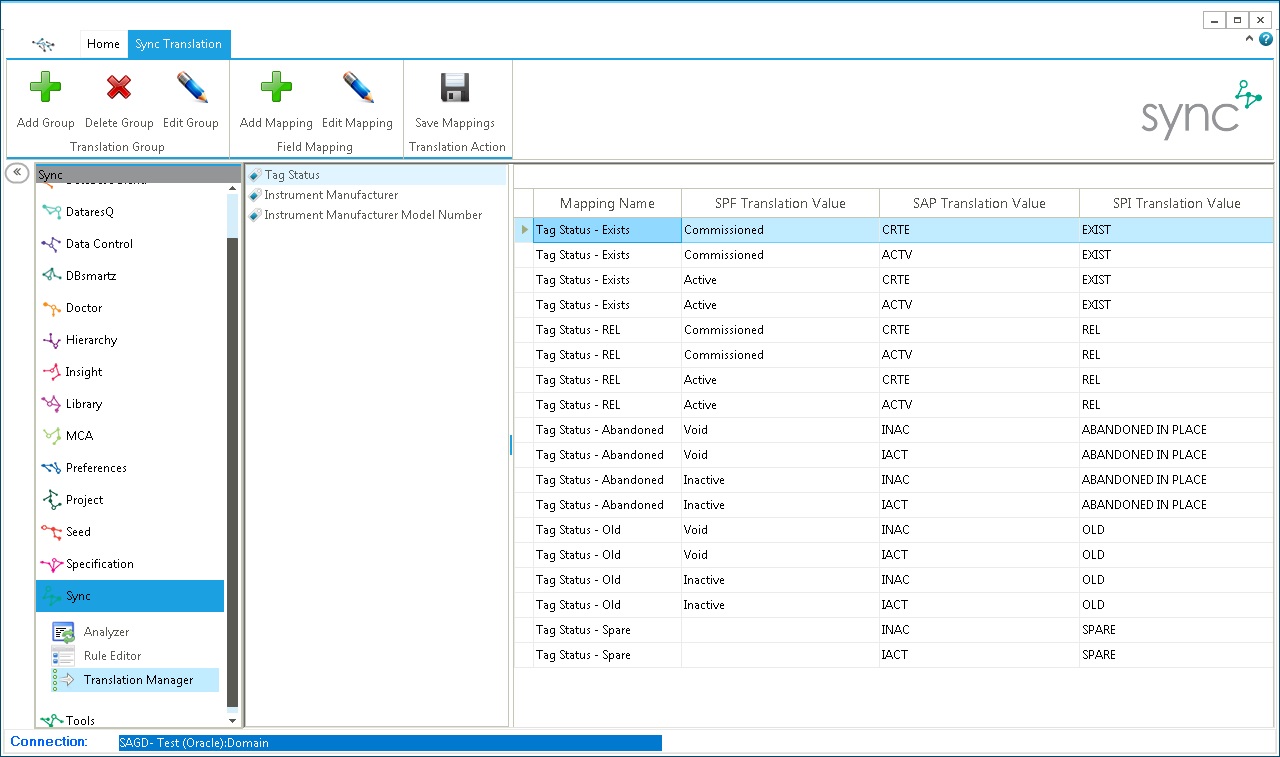Viewport: 1280px width, 757px height.
Task: Open the help question mark icon
Action: pos(1266,39)
